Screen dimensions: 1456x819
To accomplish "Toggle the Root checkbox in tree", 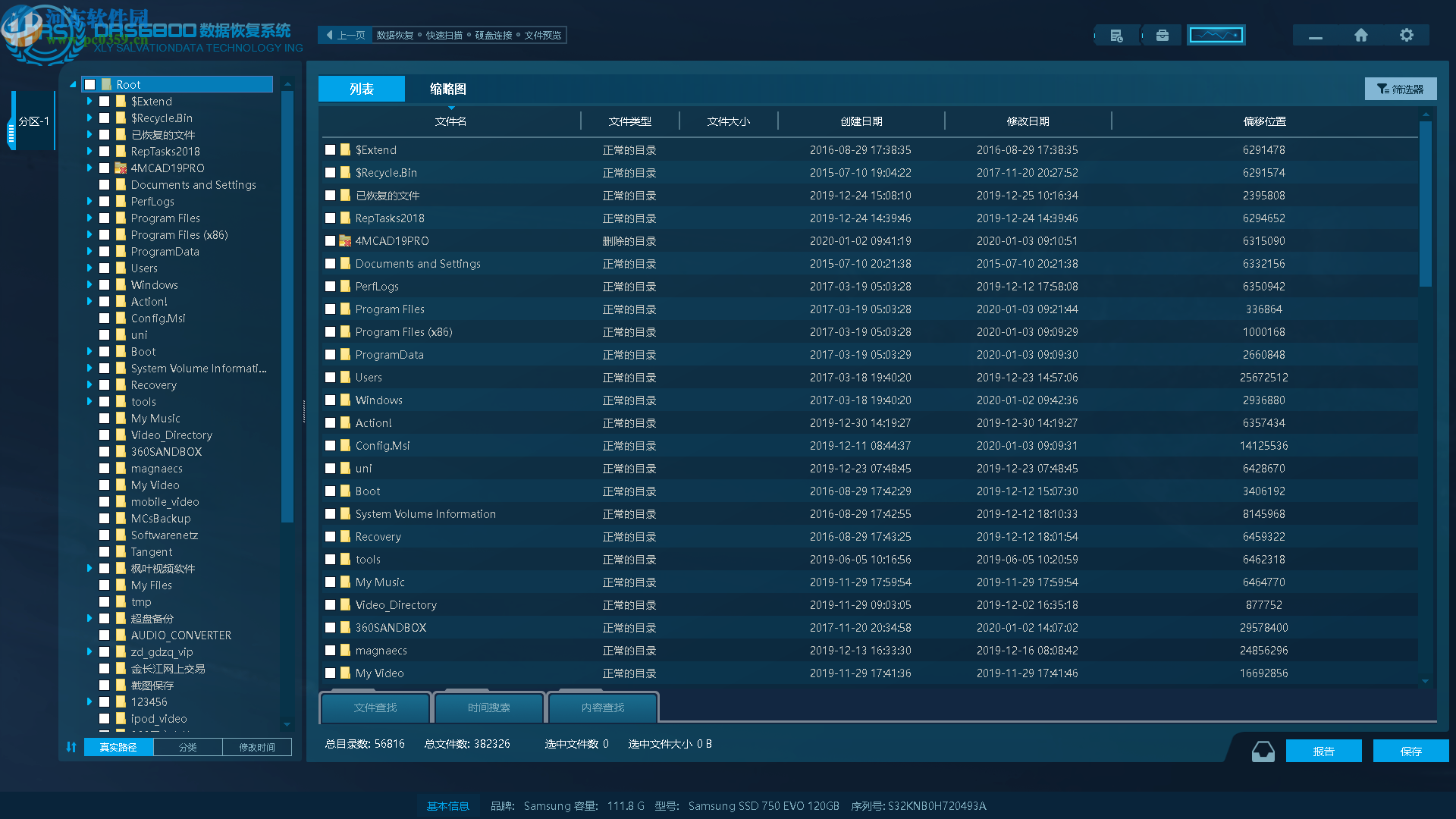I will point(90,85).
